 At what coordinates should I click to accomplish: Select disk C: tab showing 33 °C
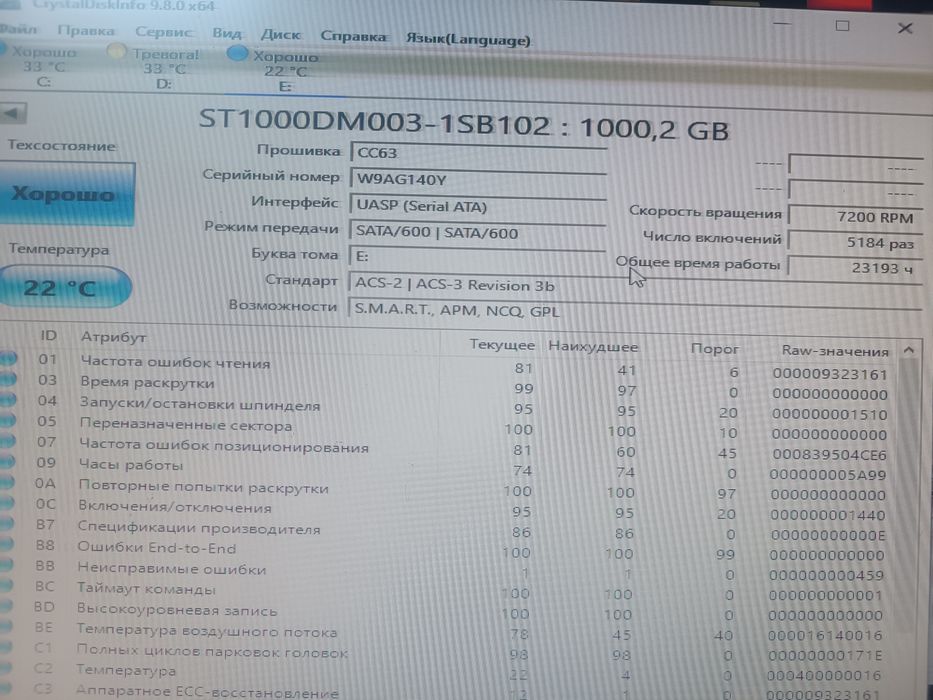click(x=43, y=65)
